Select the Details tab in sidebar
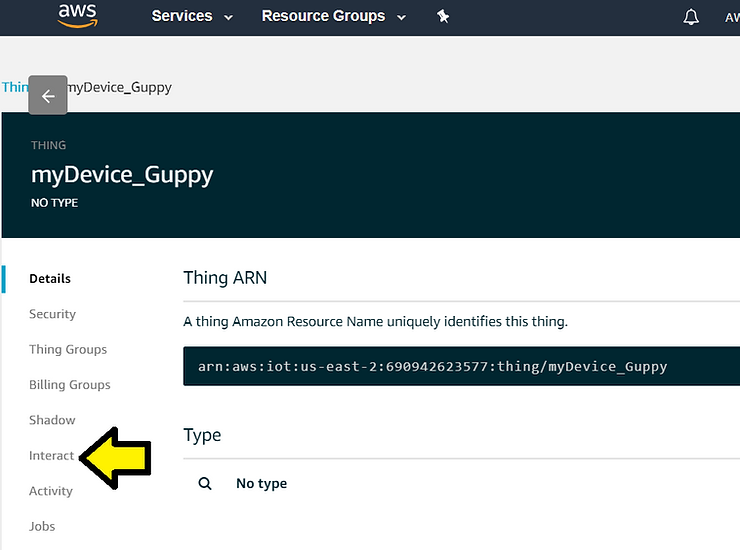Screen dimensions: 740x550 click(50, 279)
